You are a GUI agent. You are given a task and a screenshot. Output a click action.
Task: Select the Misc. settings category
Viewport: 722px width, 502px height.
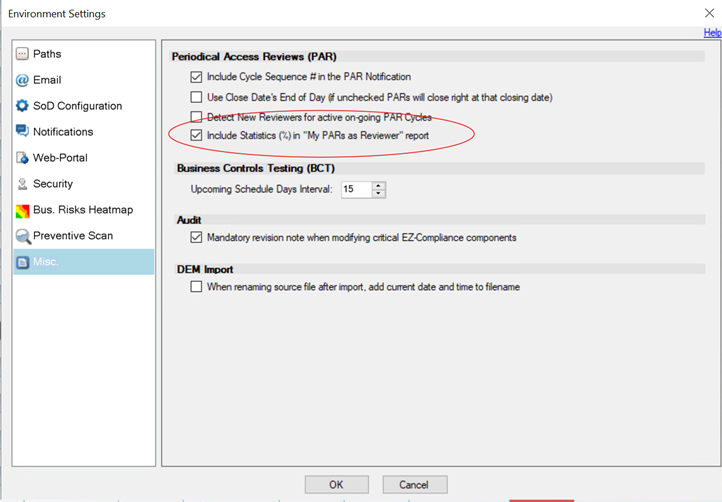[x=46, y=262]
